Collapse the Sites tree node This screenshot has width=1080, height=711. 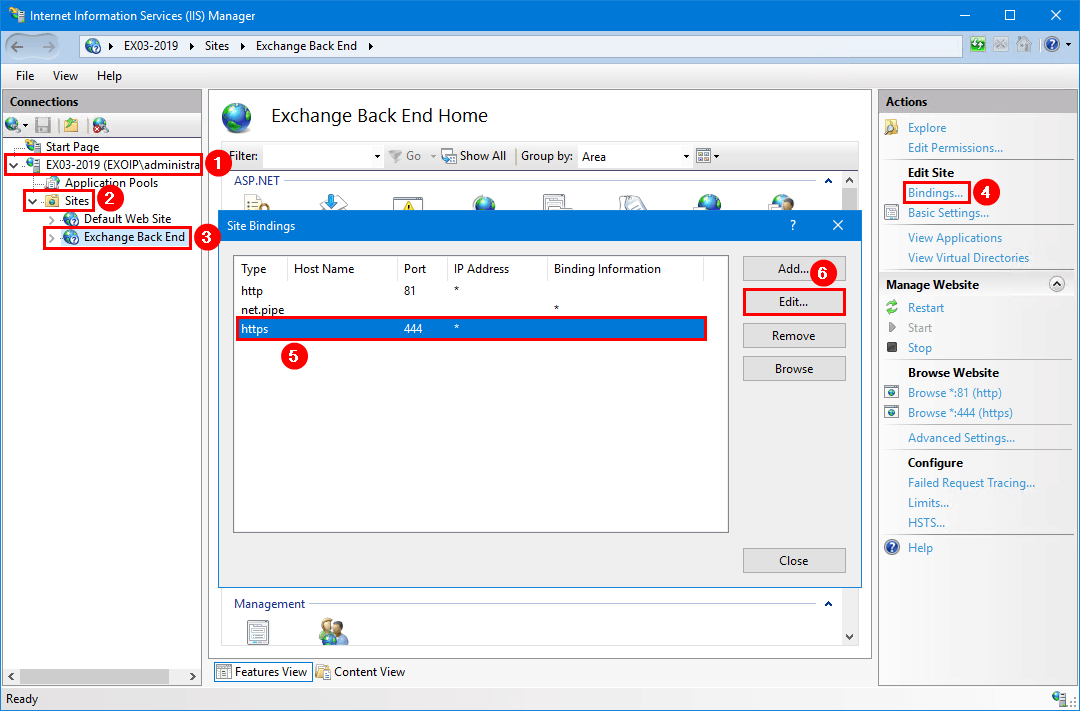[32, 201]
